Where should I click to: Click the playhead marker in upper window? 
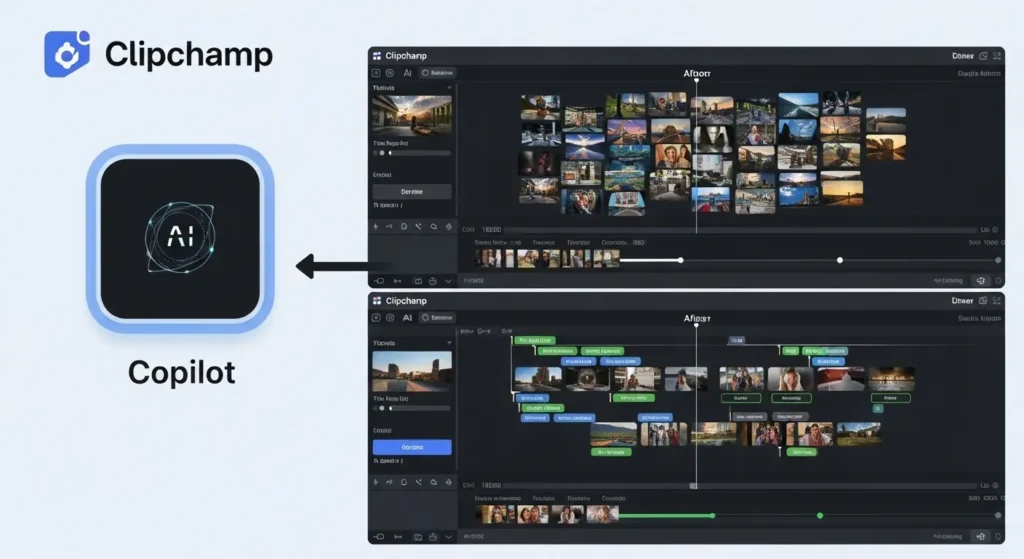tap(696, 80)
